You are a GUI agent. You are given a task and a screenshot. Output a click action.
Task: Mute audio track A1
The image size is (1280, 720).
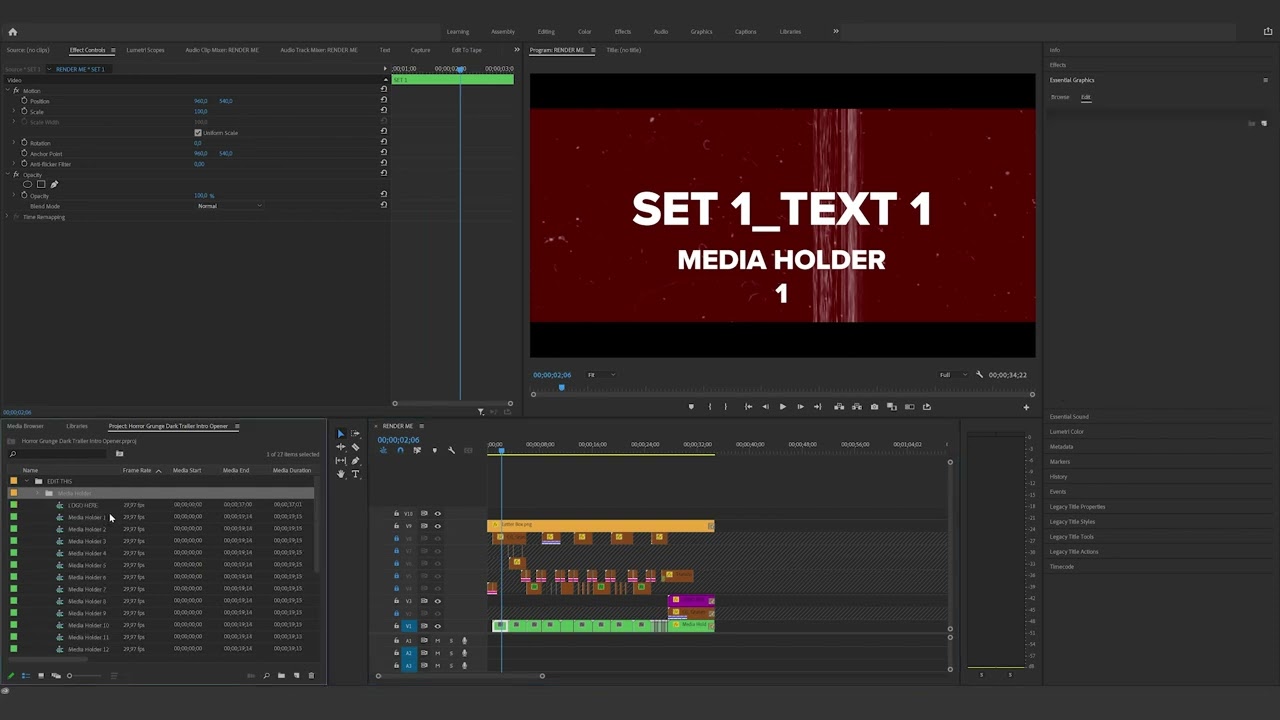click(437, 641)
